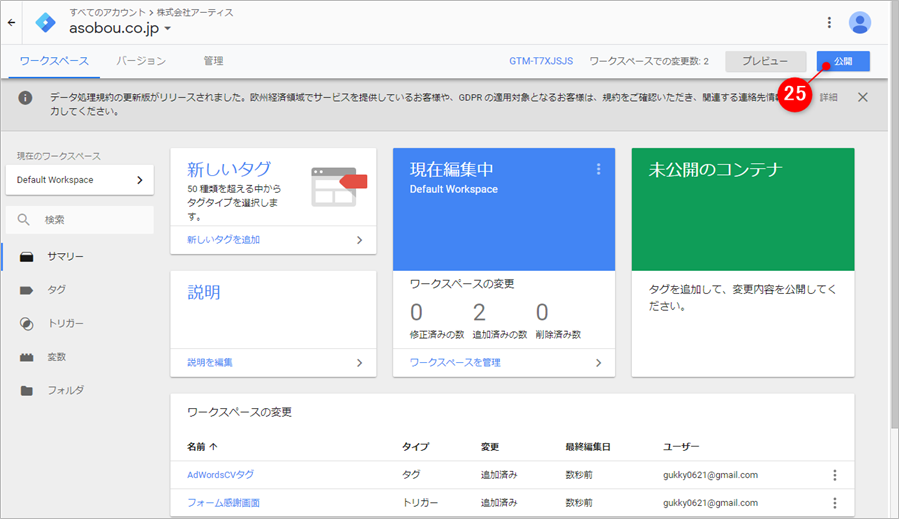Click the blue 現在編集中 card
The width and height of the screenshot is (899, 519).
504,209
